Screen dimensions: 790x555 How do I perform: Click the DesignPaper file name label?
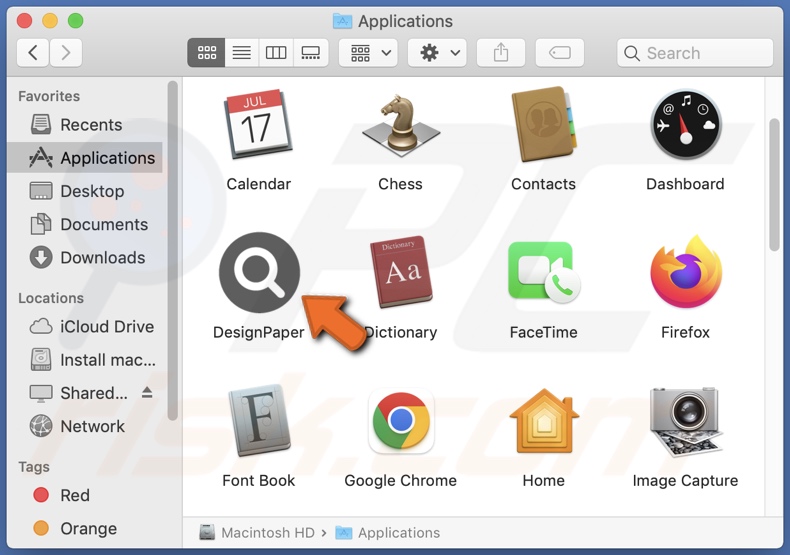tap(258, 332)
